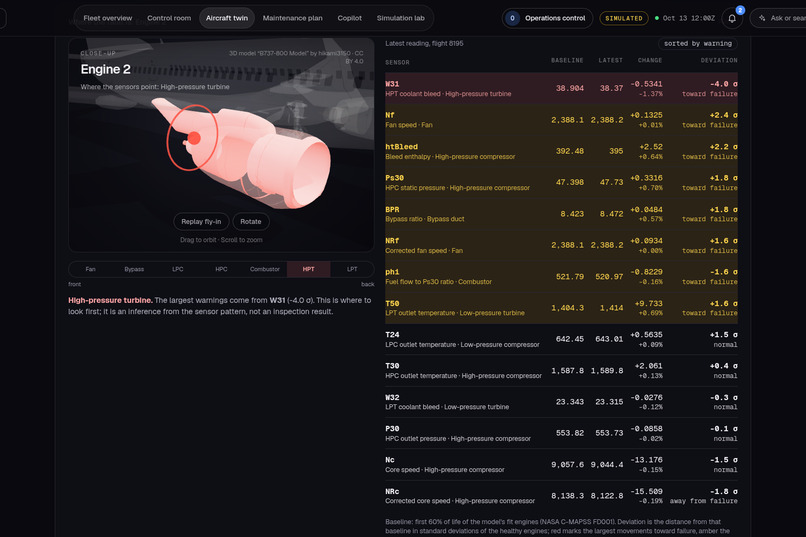Select the LPC engine section
The height and width of the screenshot is (537, 806).
coord(178,269)
